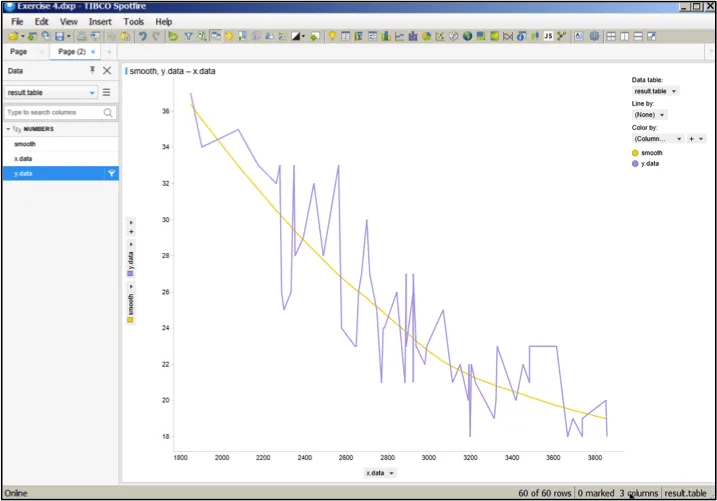The height and width of the screenshot is (501, 717).
Task: Click the search columns input field
Action: [60, 112]
